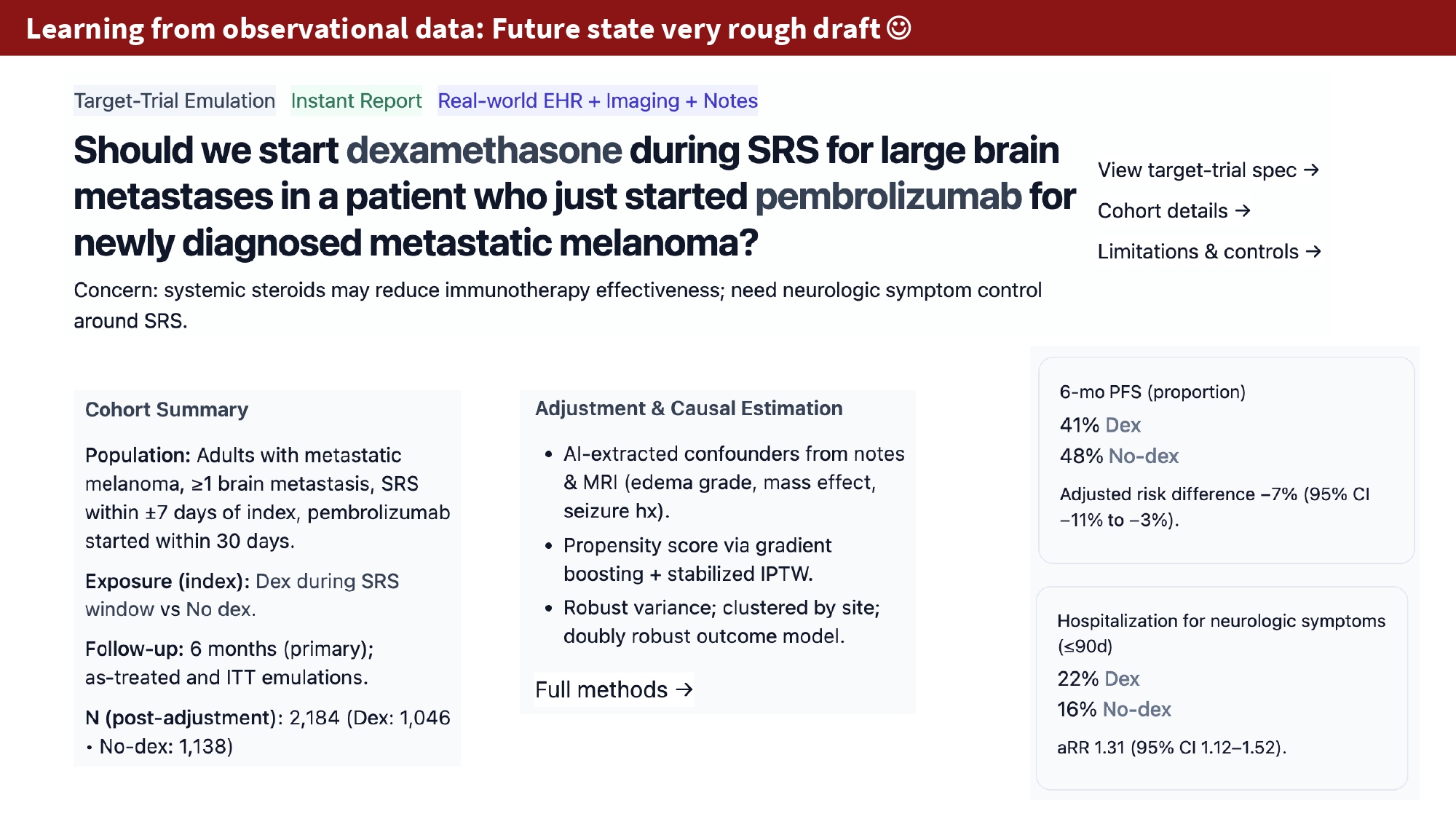Open the 'Full methods' link
The width and height of the screenshot is (1456, 819).
click(601, 689)
